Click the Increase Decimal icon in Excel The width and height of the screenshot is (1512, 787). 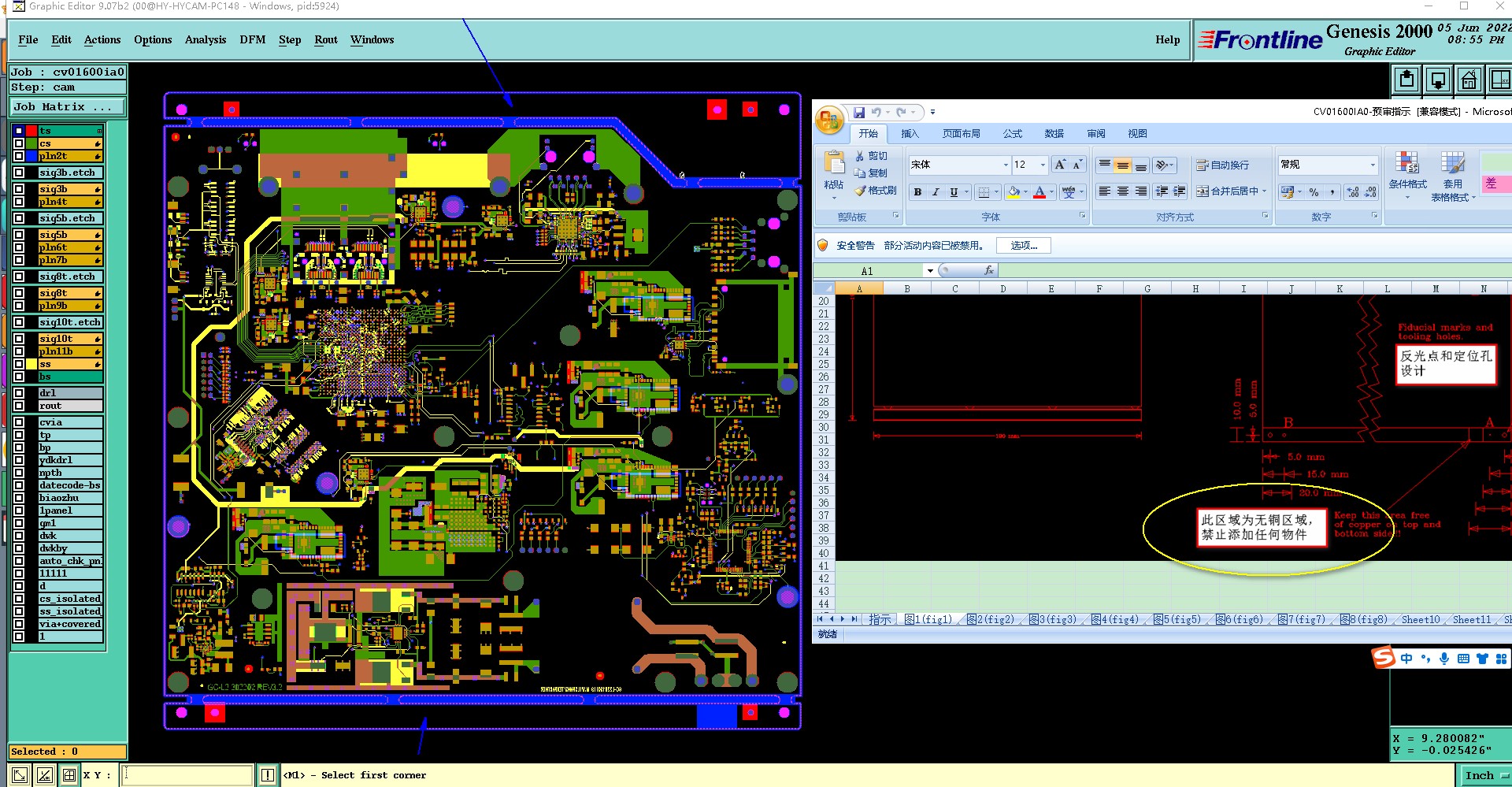tap(1353, 192)
